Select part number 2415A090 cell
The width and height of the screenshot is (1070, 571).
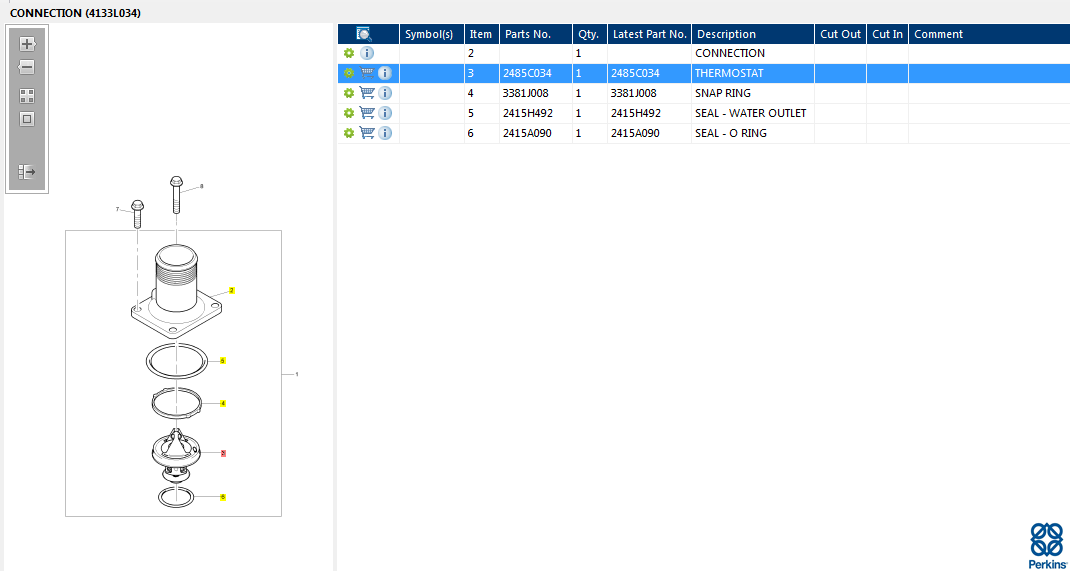tap(536, 133)
